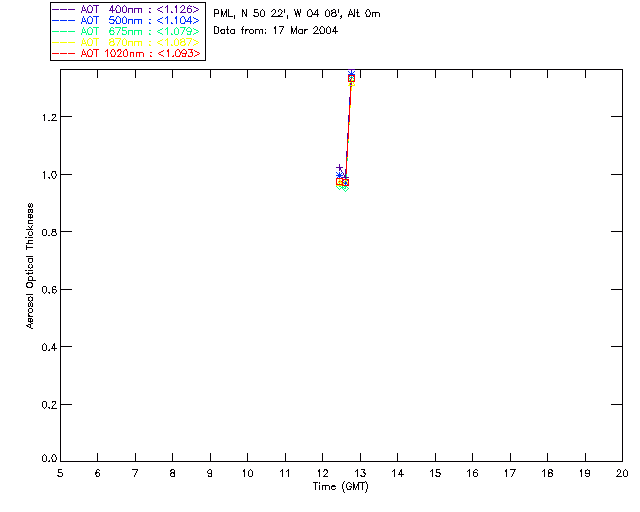This screenshot has height=512, width=640.
Task: Click the 1.2 y-axis tick label
Action: pos(49,118)
